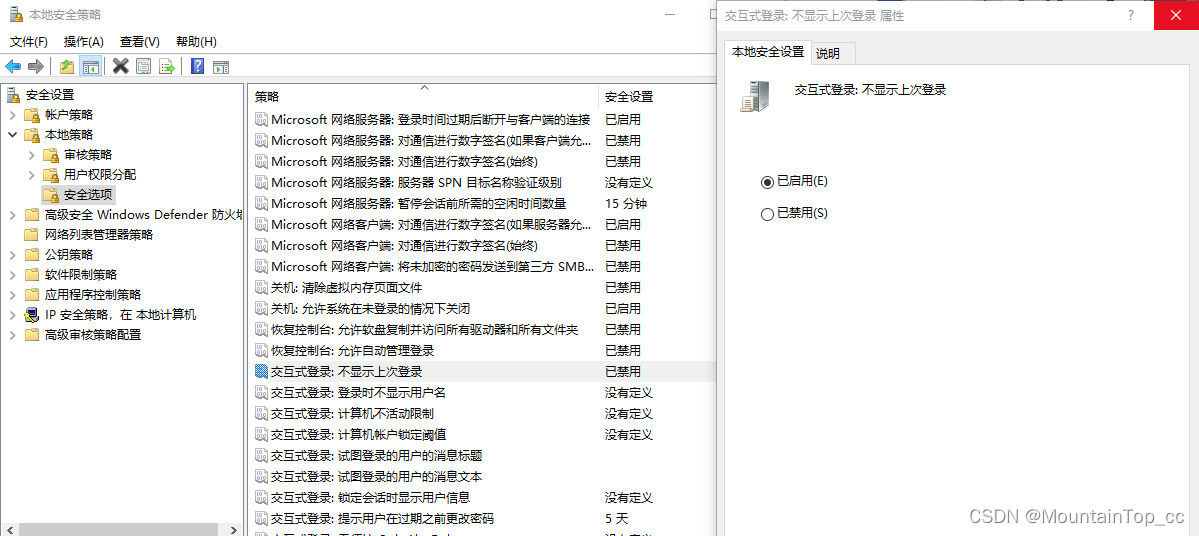This screenshot has height=536, width=1199.
Task: Click the folder icon beside 用户权限分配
Action: coord(50,174)
